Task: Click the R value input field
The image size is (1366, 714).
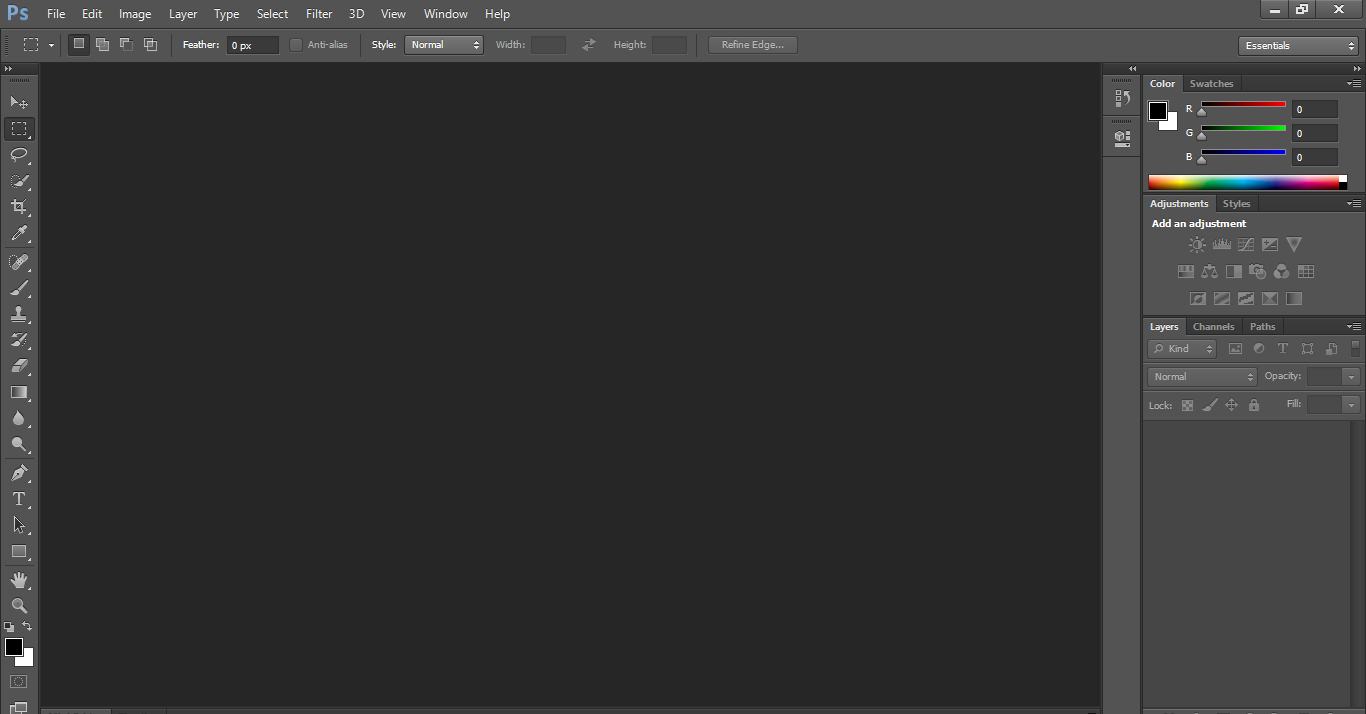Action: (x=1314, y=108)
